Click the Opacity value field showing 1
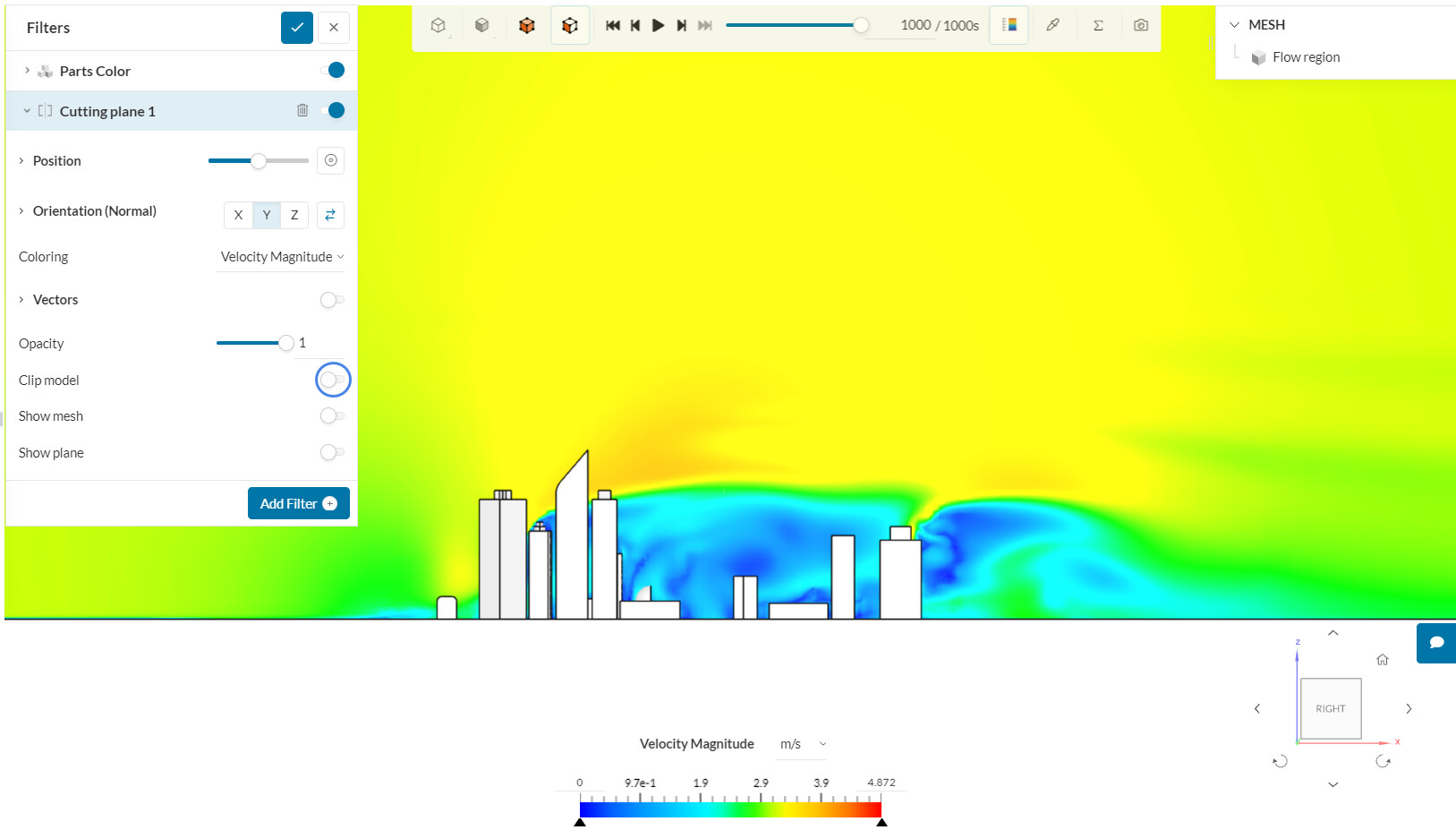 [x=319, y=343]
